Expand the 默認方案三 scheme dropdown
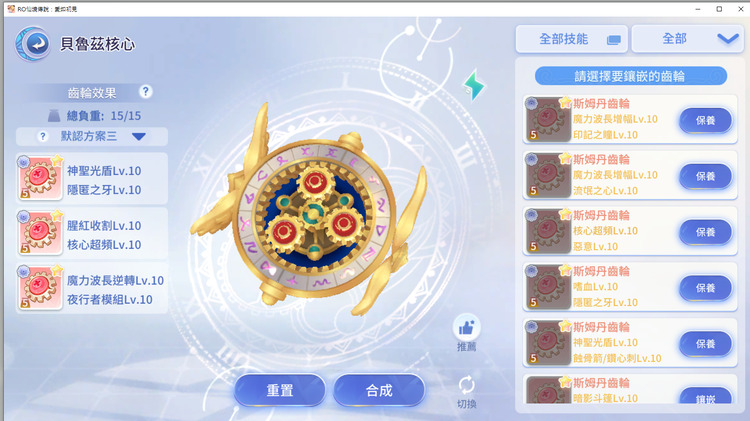This screenshot has height=421, width=750. click(139, 137)
